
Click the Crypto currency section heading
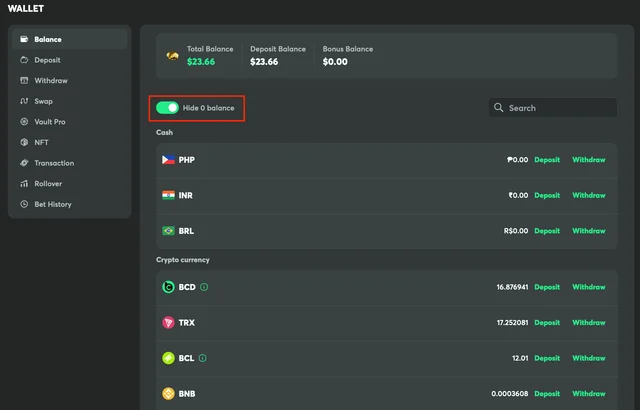coord(182,260)
